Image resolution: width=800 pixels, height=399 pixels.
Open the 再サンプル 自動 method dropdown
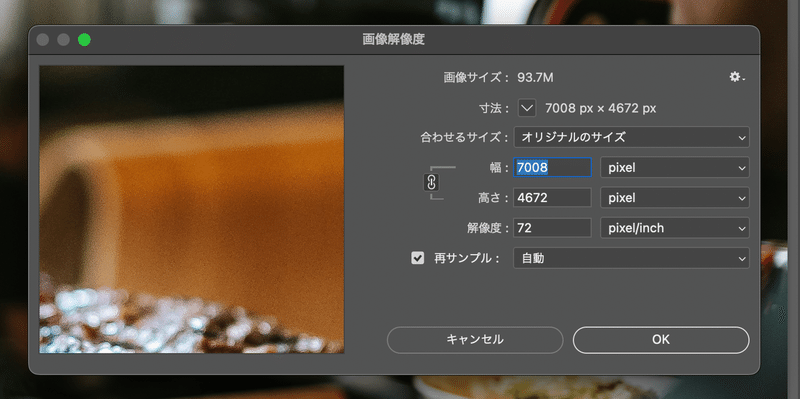[x=631, y=258]
